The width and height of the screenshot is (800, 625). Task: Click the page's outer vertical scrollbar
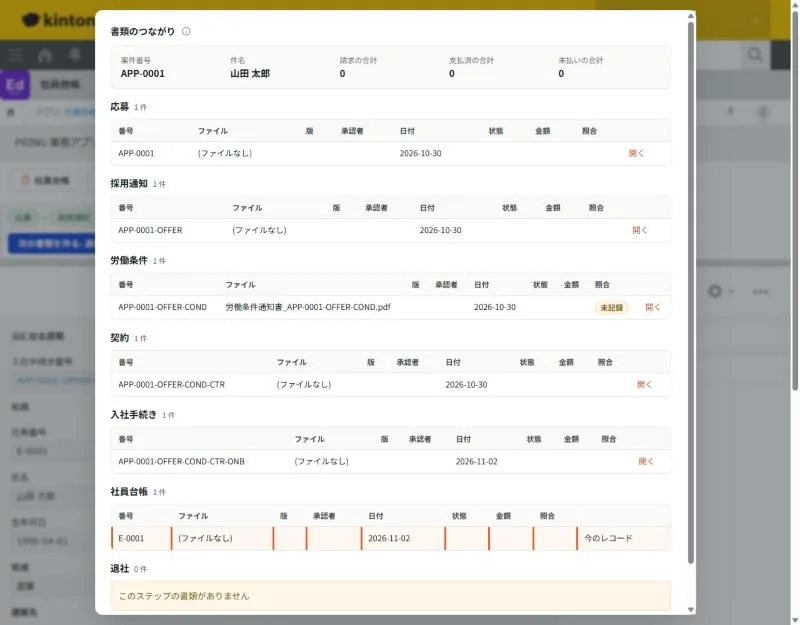pyautogui.click(x=795, y=201)
